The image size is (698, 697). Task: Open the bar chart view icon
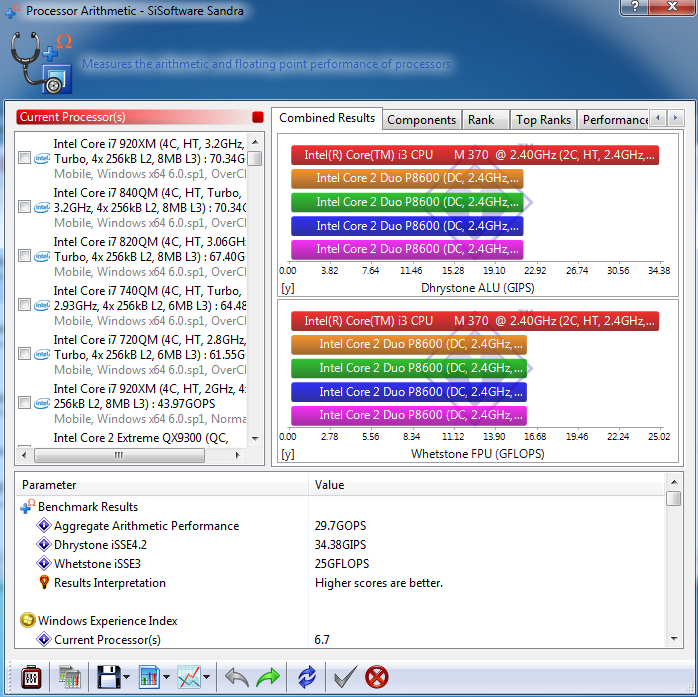point(149,677)
